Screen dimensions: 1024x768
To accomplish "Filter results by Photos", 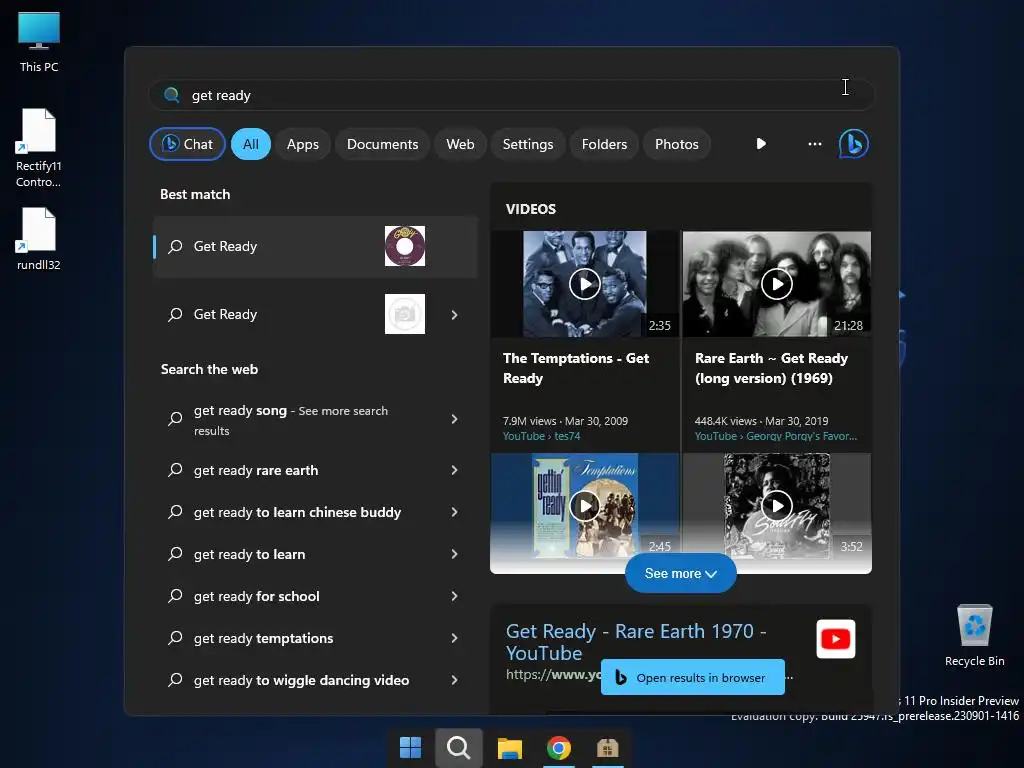I will click(x=677, y=144).
